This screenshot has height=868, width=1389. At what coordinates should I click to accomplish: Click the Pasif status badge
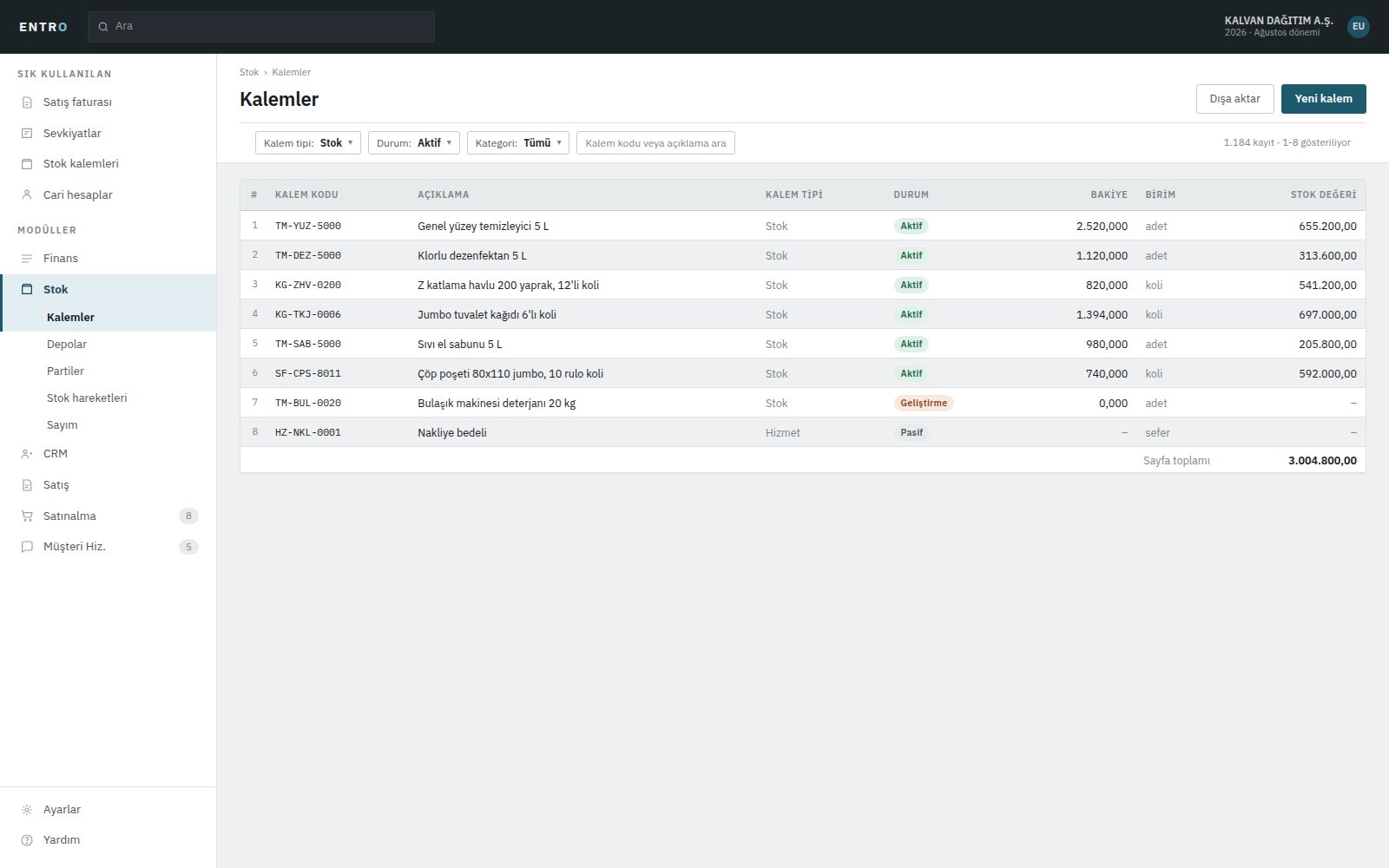click(x=912, y=432)
